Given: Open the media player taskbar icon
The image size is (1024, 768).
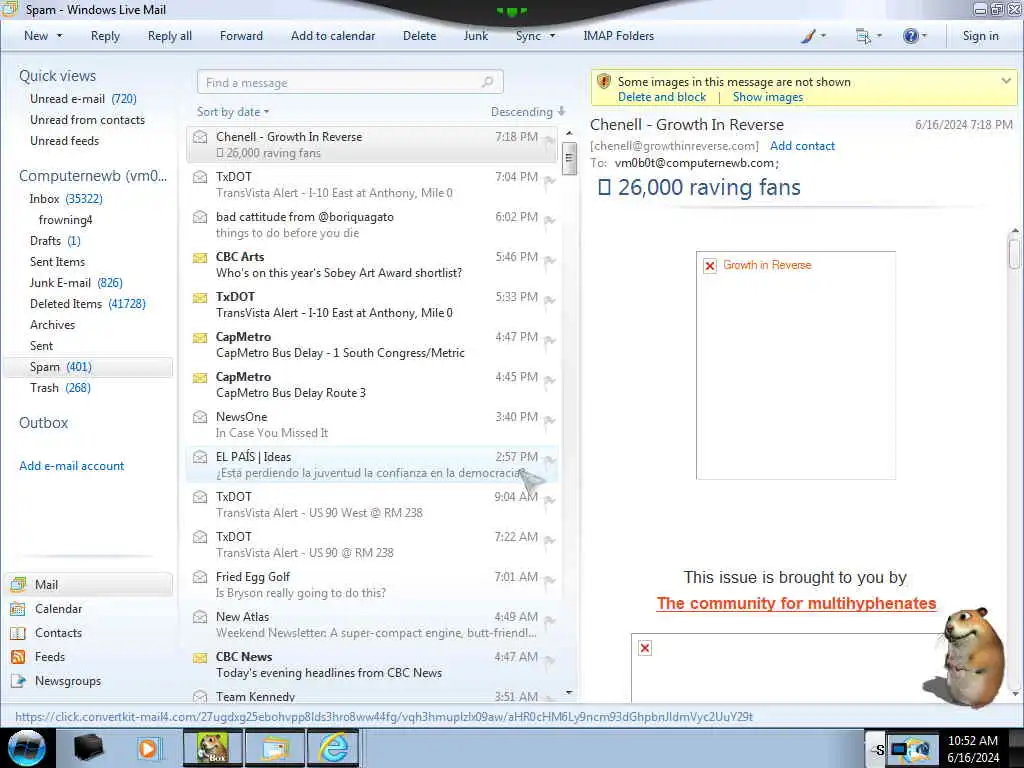Looking at the screenshot, I should click(148, 748).
